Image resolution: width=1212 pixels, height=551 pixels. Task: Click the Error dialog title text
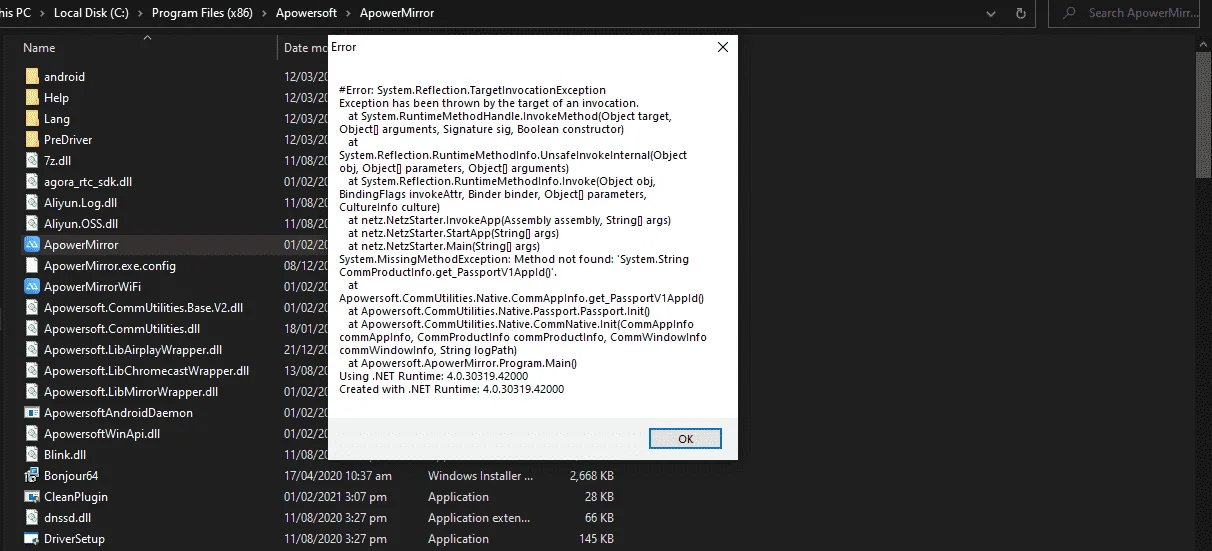click(343, 47)
